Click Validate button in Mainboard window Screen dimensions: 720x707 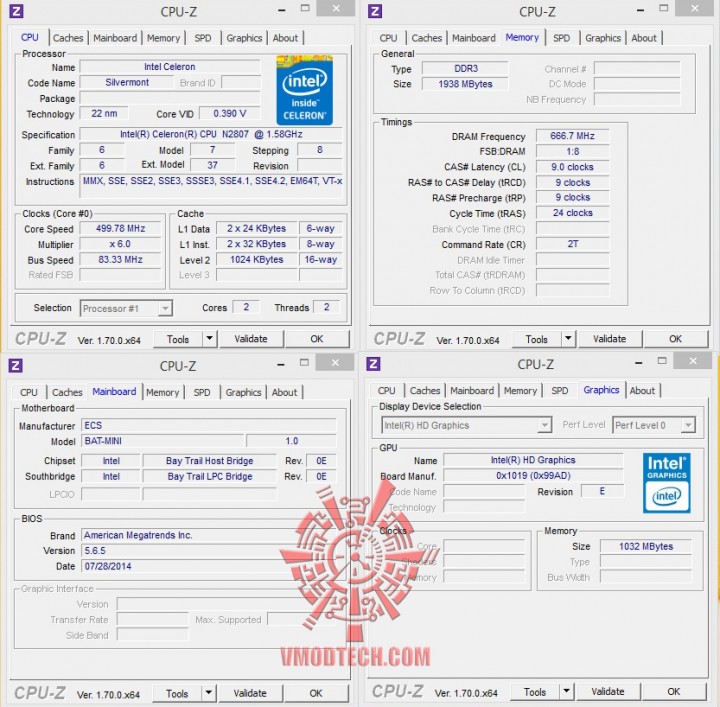click(250, 693)
